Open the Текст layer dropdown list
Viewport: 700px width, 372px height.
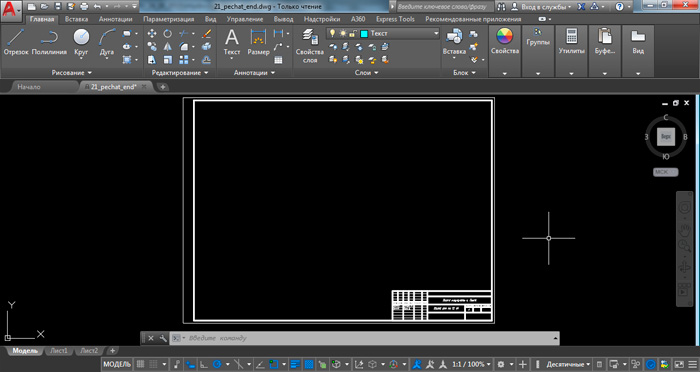click(x=436, y=33)
